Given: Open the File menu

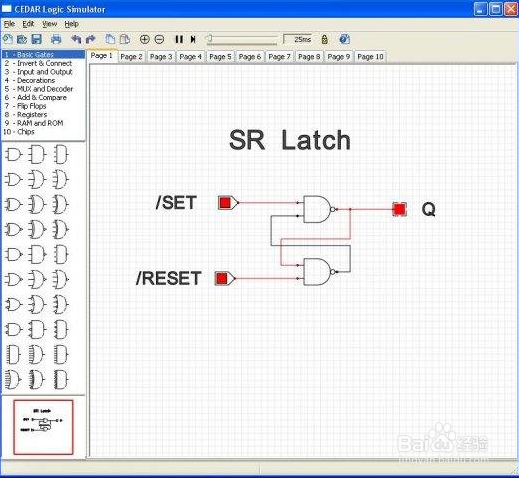Looking at the screenshot, I should pos(9,24).
